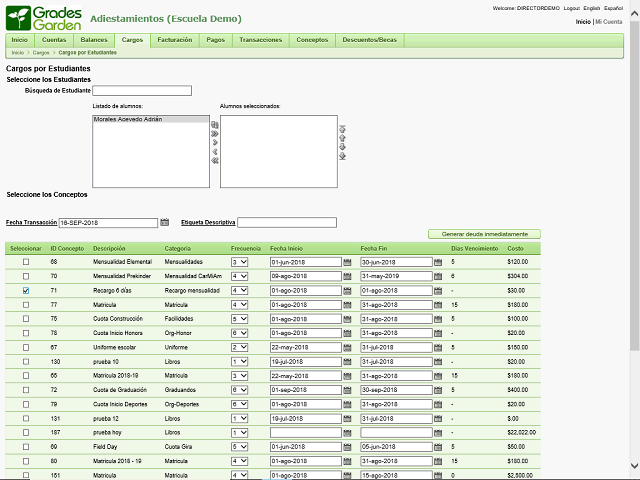
Task: Tick the Cuota Inicio Honors checkbox
Action: coord(26,333)
